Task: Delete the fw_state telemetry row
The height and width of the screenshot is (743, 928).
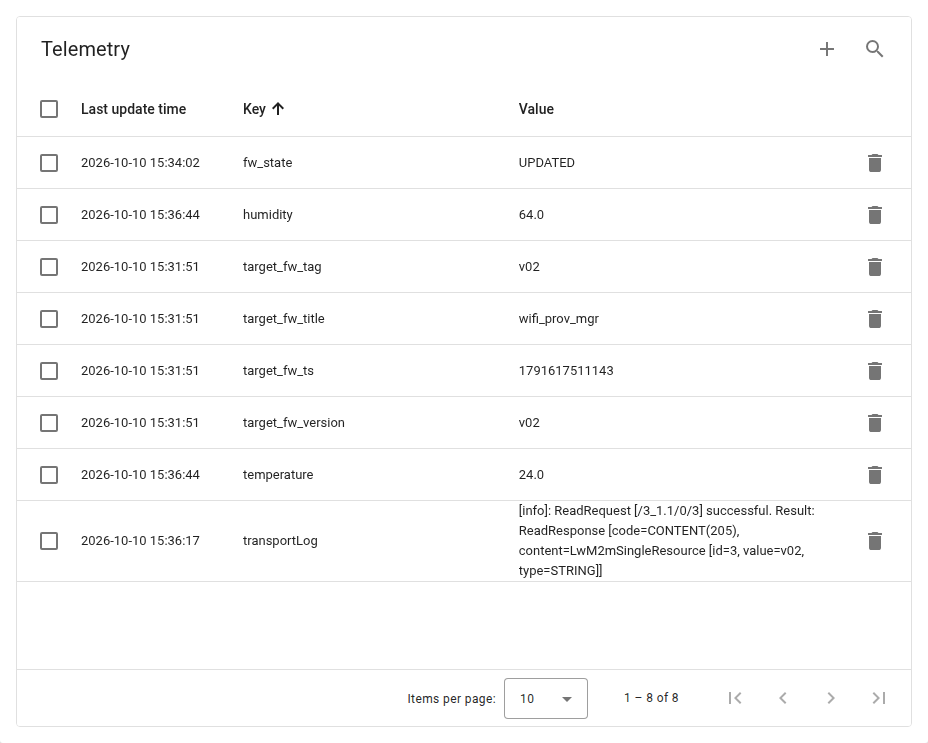Action: (875, 163)
